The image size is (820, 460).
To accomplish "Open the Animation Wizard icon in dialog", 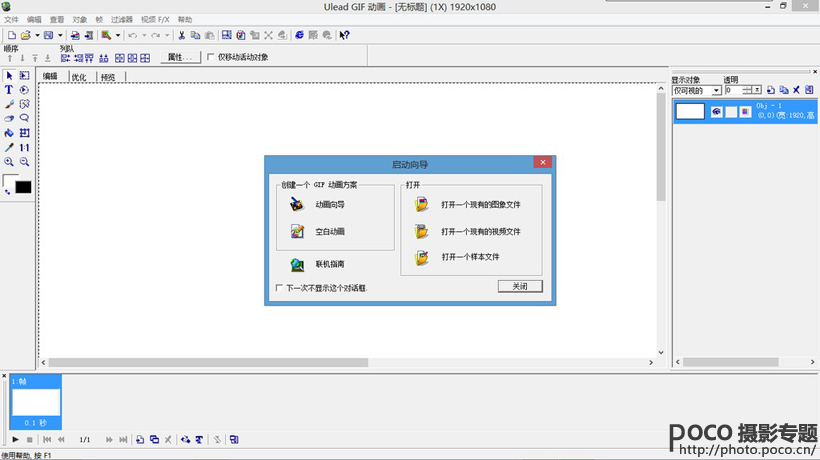I will (x=297, y=204).
